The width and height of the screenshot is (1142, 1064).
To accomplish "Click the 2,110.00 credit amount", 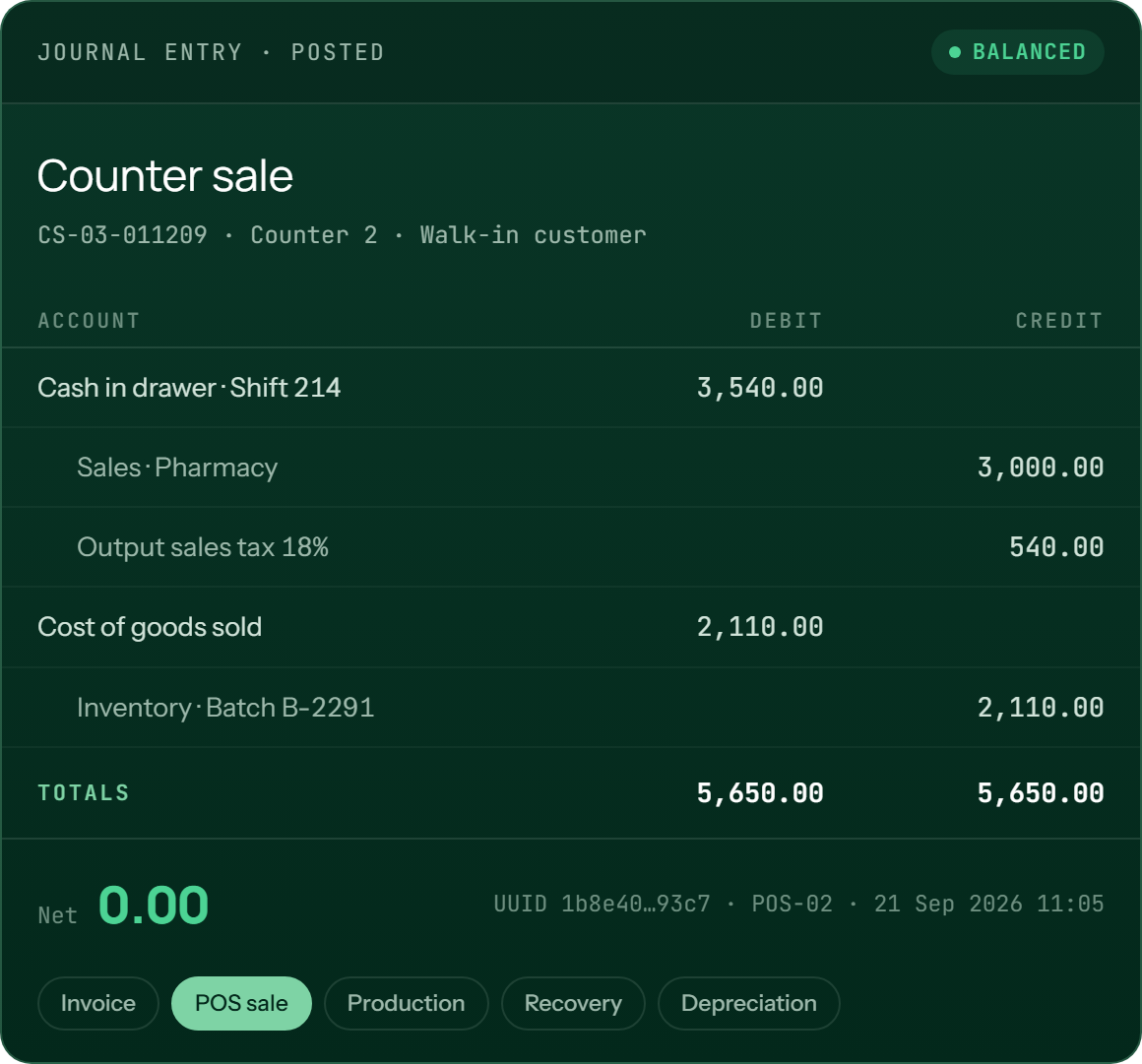I will (1040, 708).
